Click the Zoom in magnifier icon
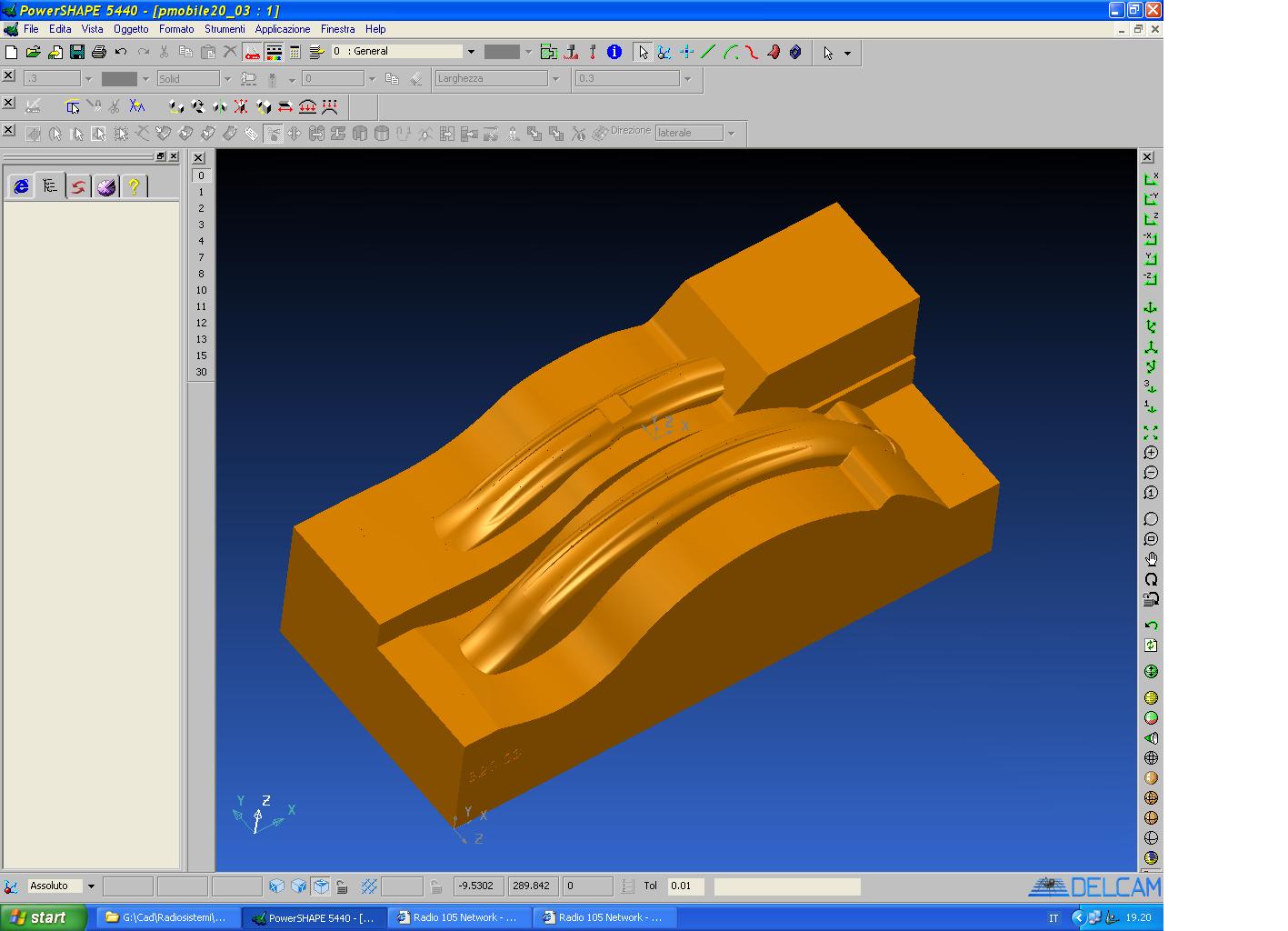 pos(1151,453)
